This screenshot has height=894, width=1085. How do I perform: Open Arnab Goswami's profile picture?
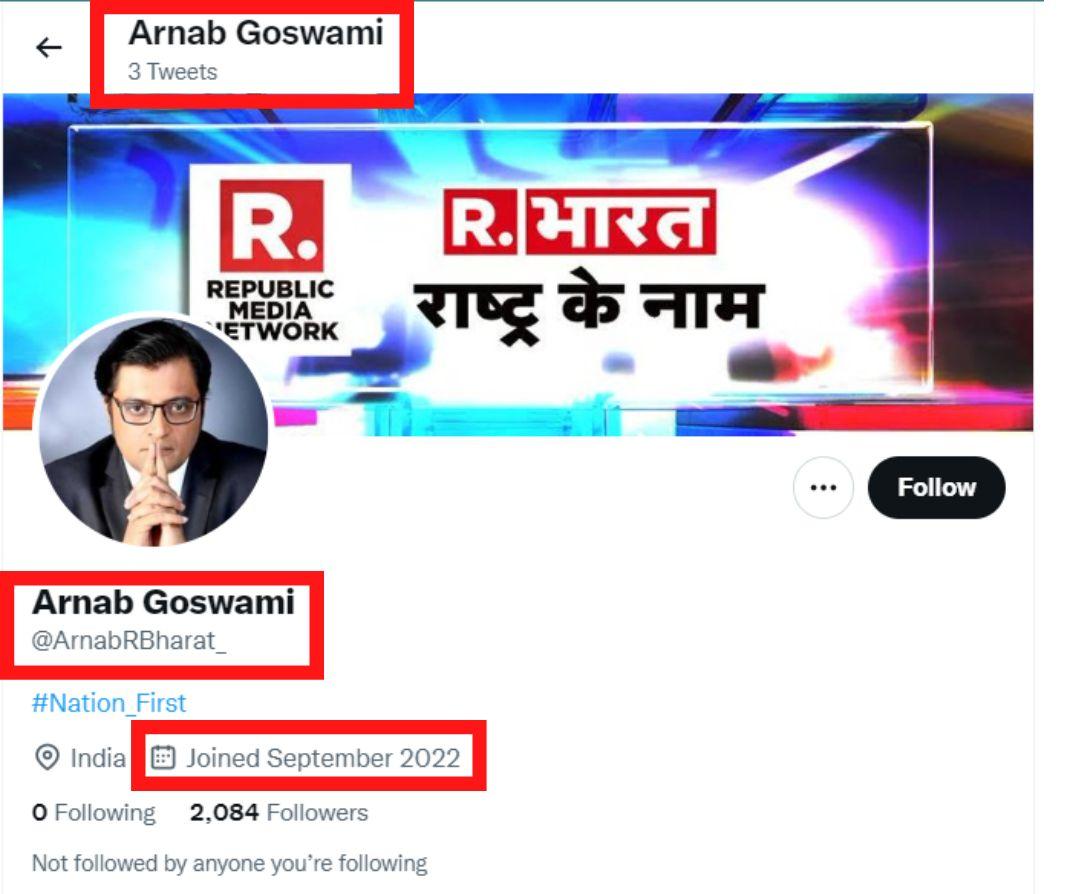tap(154, 430)
